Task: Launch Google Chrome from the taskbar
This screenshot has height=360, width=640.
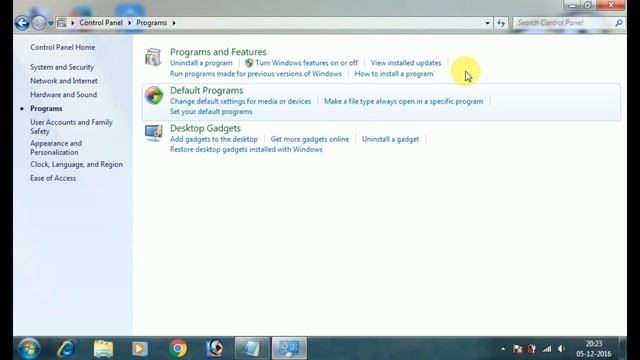Action: point(178,348)
